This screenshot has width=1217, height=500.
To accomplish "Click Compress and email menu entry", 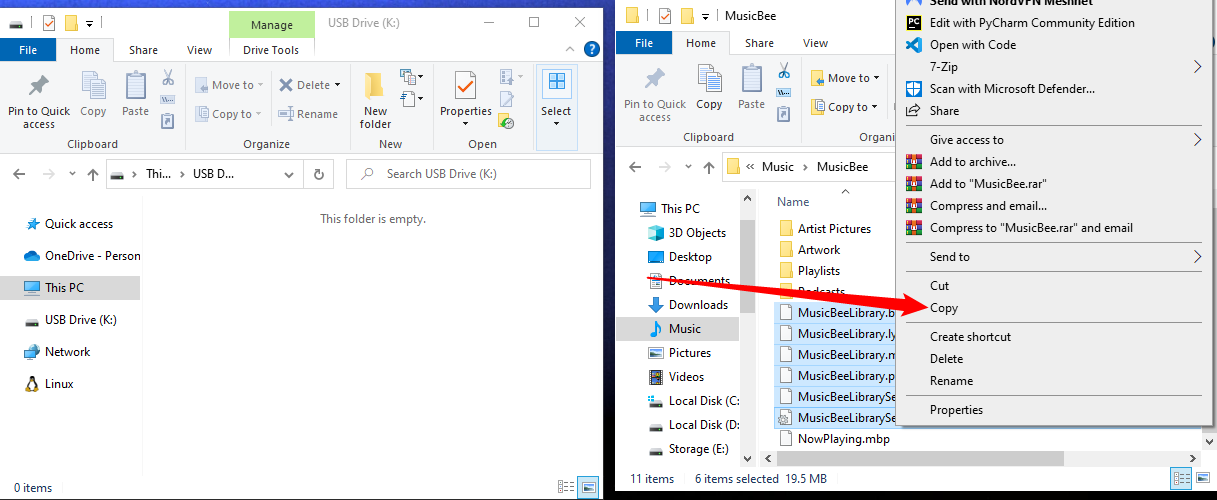I will point(988,206).
